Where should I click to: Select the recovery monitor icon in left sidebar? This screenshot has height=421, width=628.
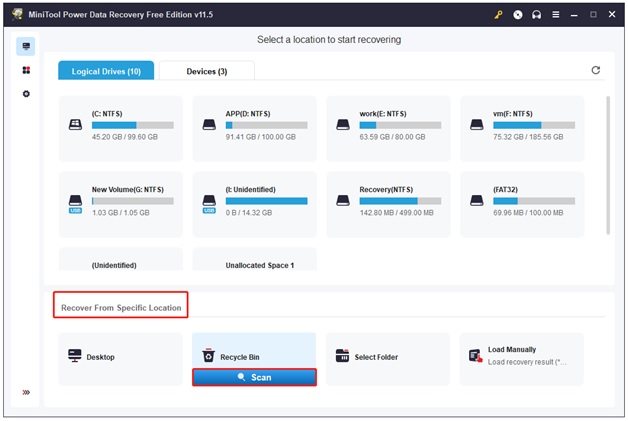point(26,47)
